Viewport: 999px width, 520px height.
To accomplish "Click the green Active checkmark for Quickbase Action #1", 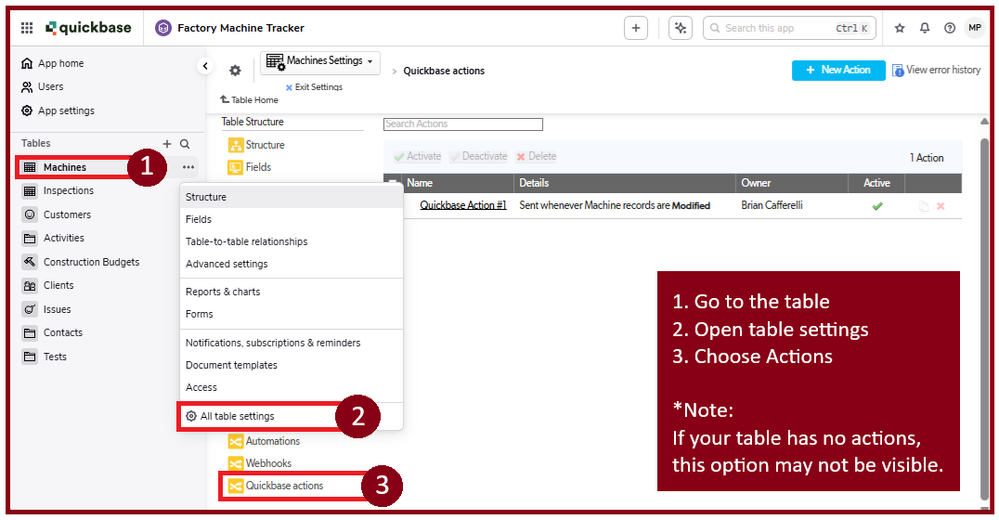I will pyautogui.click(x=877, y=206).
